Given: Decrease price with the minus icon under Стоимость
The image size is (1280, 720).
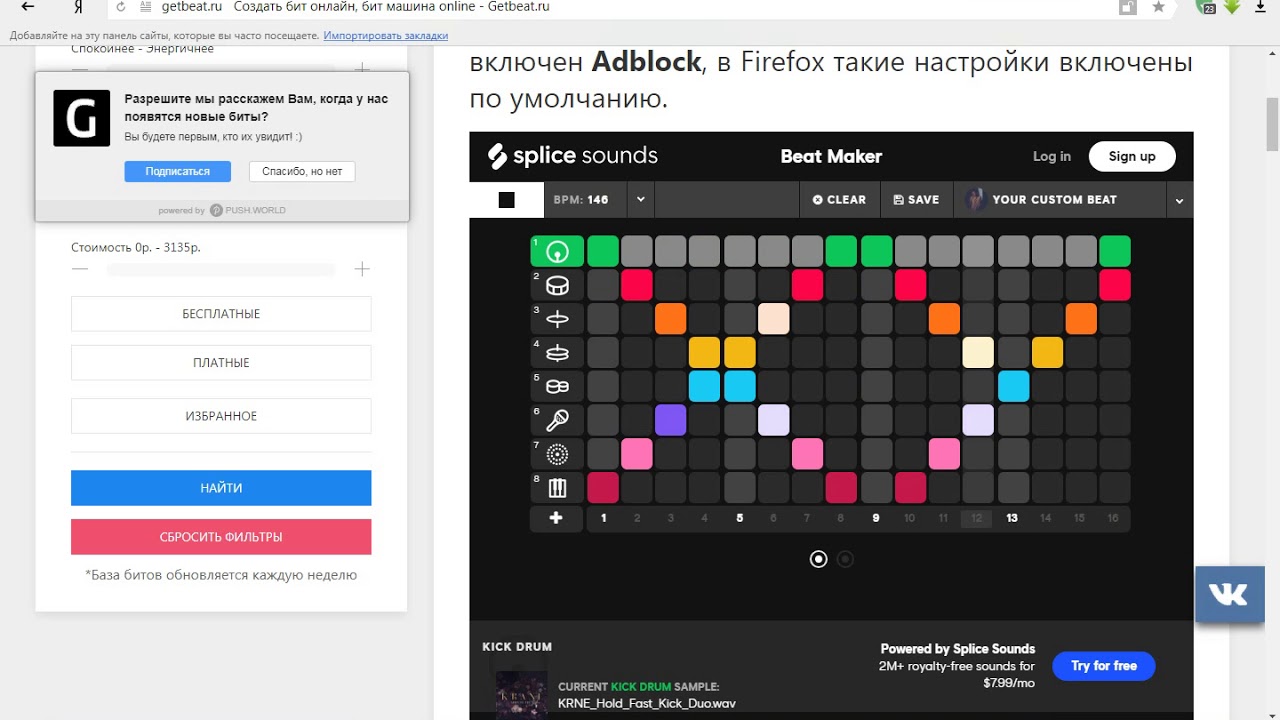Looking at the screenshot, I should click(80, 269).
